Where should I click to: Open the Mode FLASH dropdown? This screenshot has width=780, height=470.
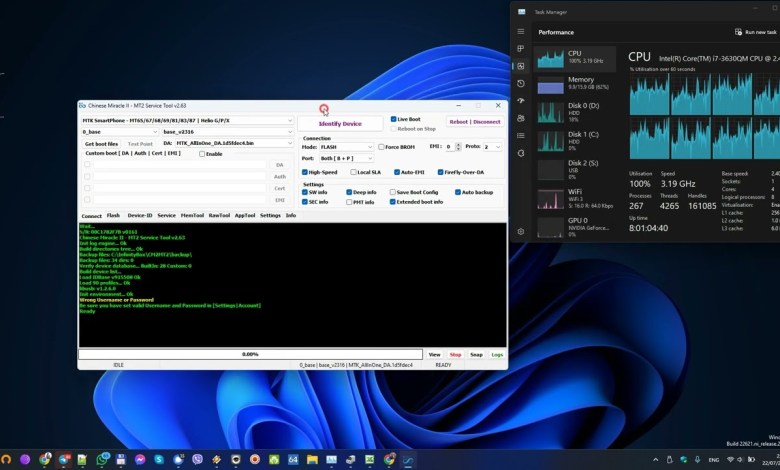click(x=346, y=147)
